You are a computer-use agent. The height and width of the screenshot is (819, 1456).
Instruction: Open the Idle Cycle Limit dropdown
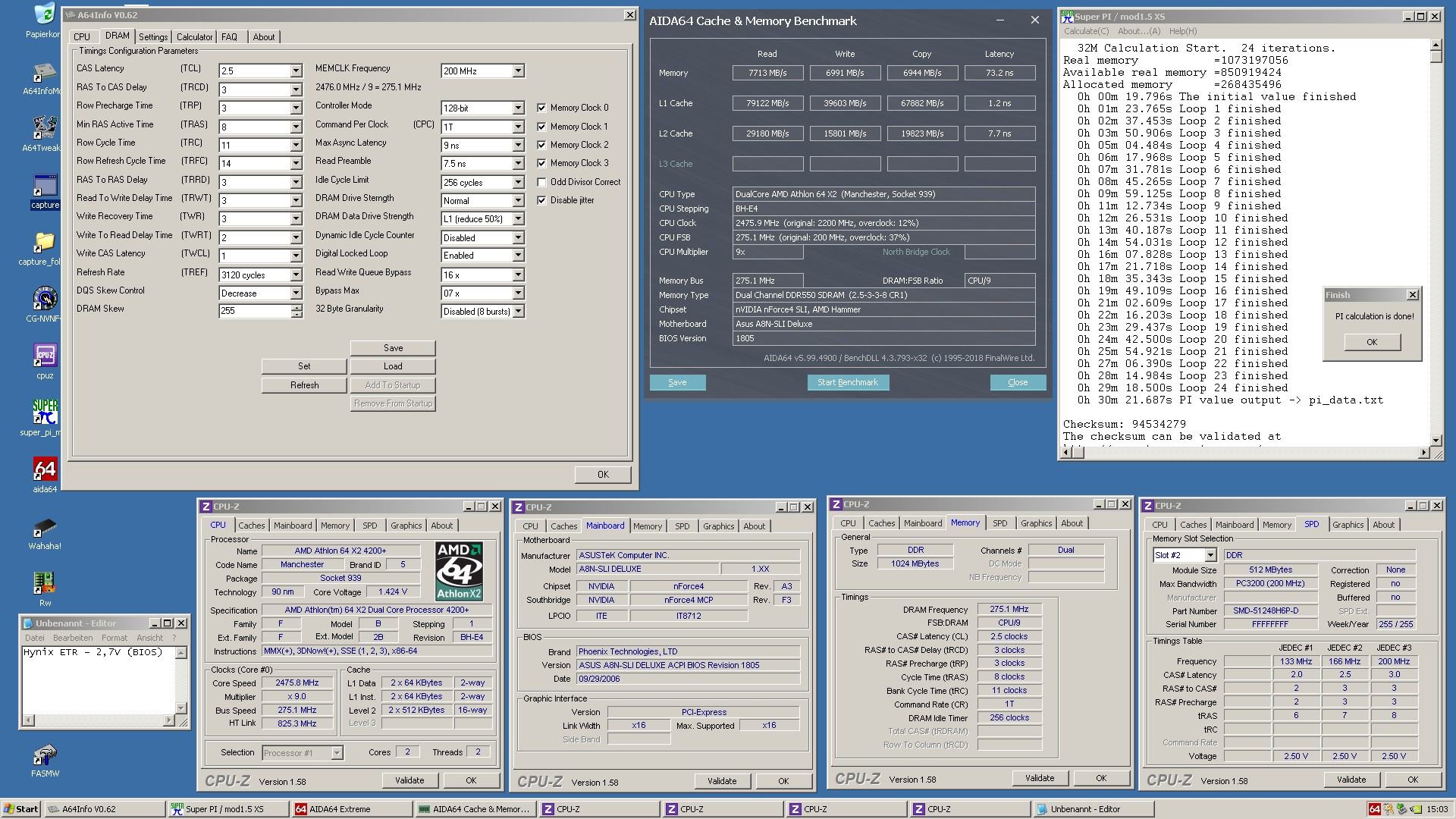tap(518, 183)
